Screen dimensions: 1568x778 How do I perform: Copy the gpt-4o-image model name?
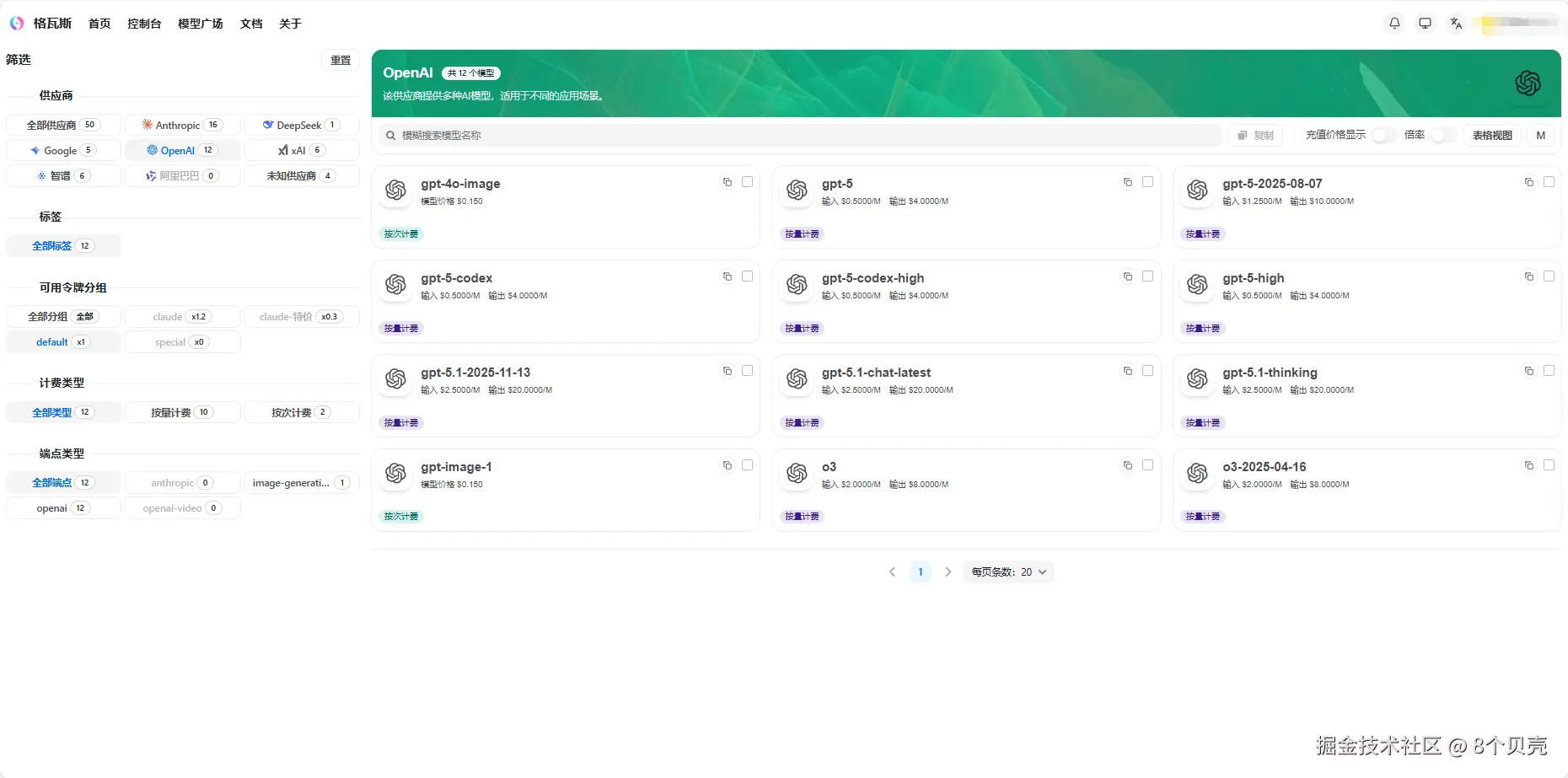[x=728, y=182]
